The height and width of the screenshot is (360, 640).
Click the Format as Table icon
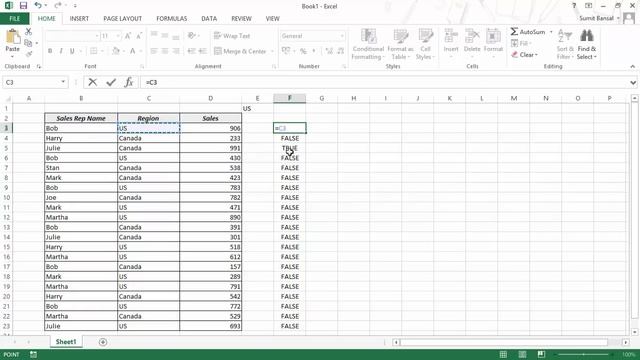400,36
